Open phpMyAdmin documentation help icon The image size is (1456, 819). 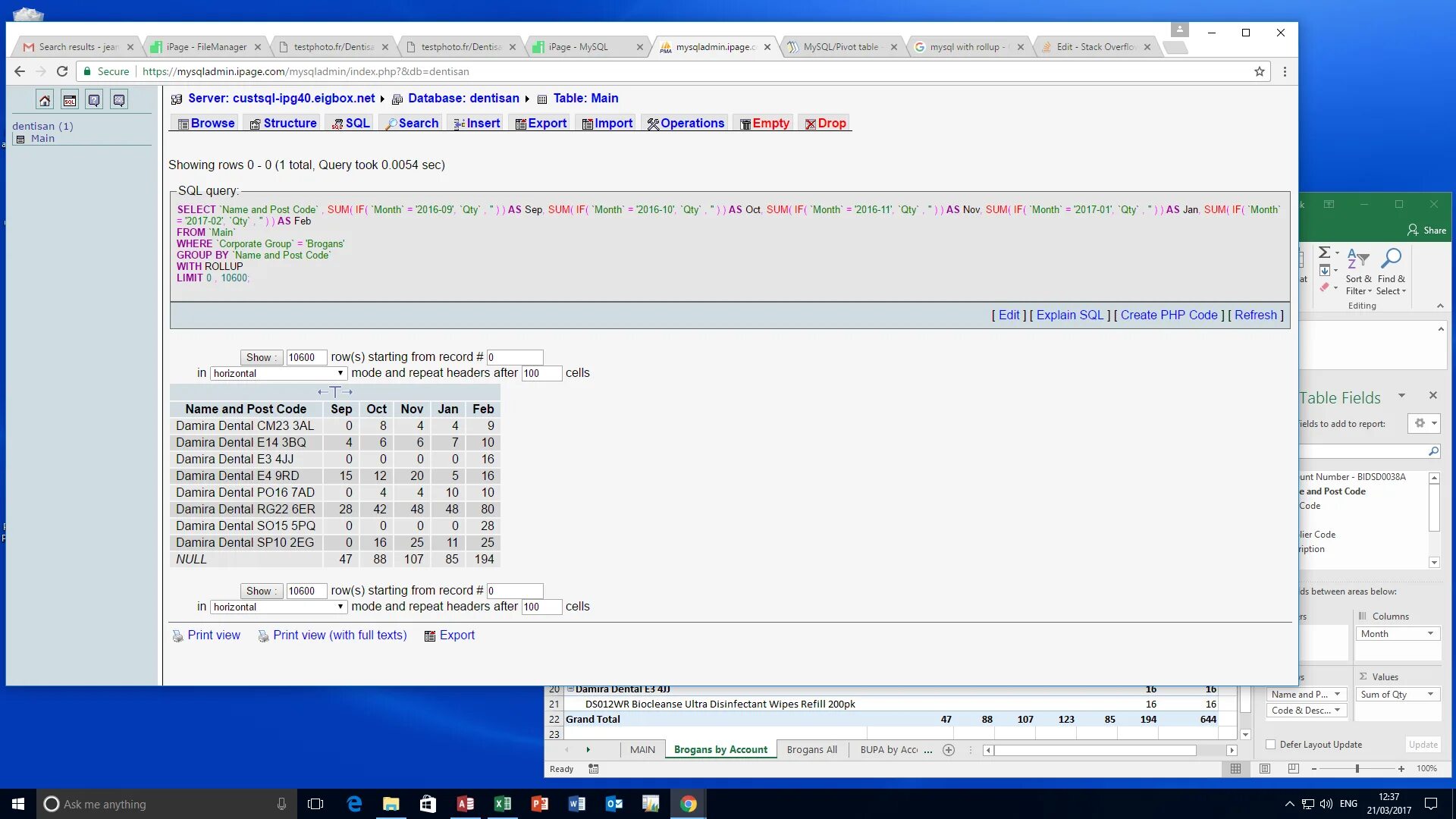tap(94, 100)
